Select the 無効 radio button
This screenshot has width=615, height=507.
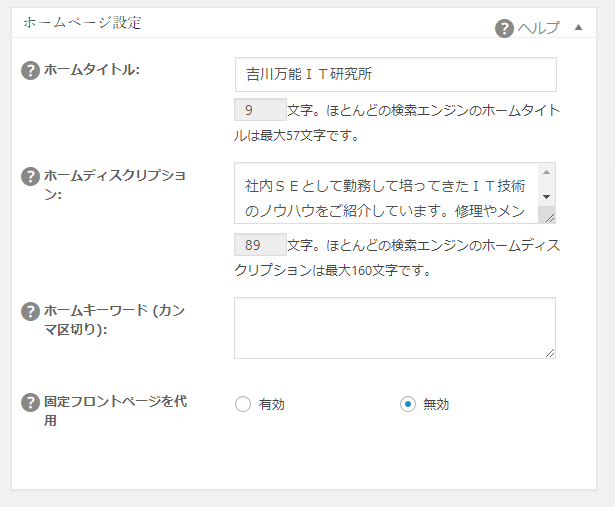tap(407, 404)
